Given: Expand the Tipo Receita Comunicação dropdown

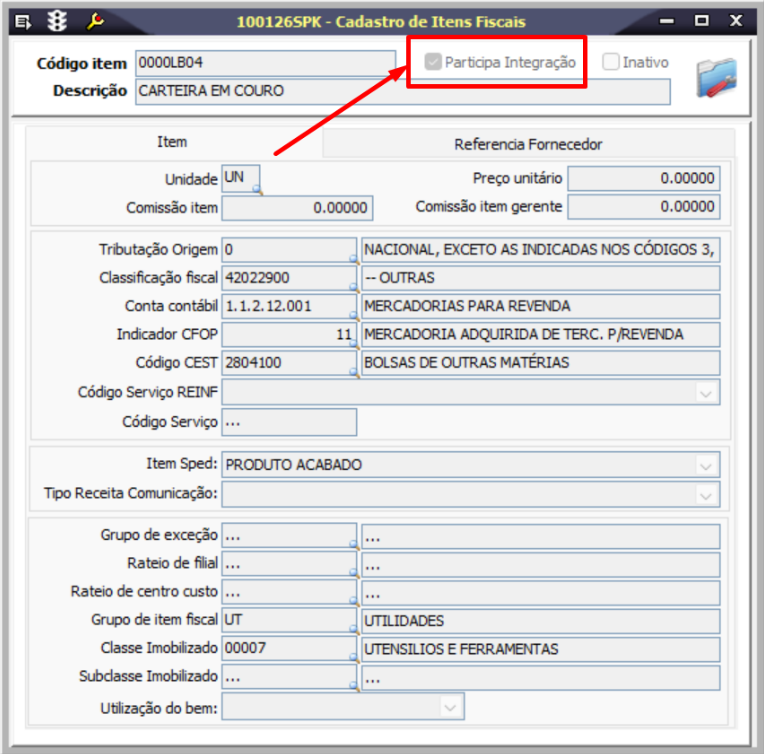Looking at the screenshot, I should (706, 495).
